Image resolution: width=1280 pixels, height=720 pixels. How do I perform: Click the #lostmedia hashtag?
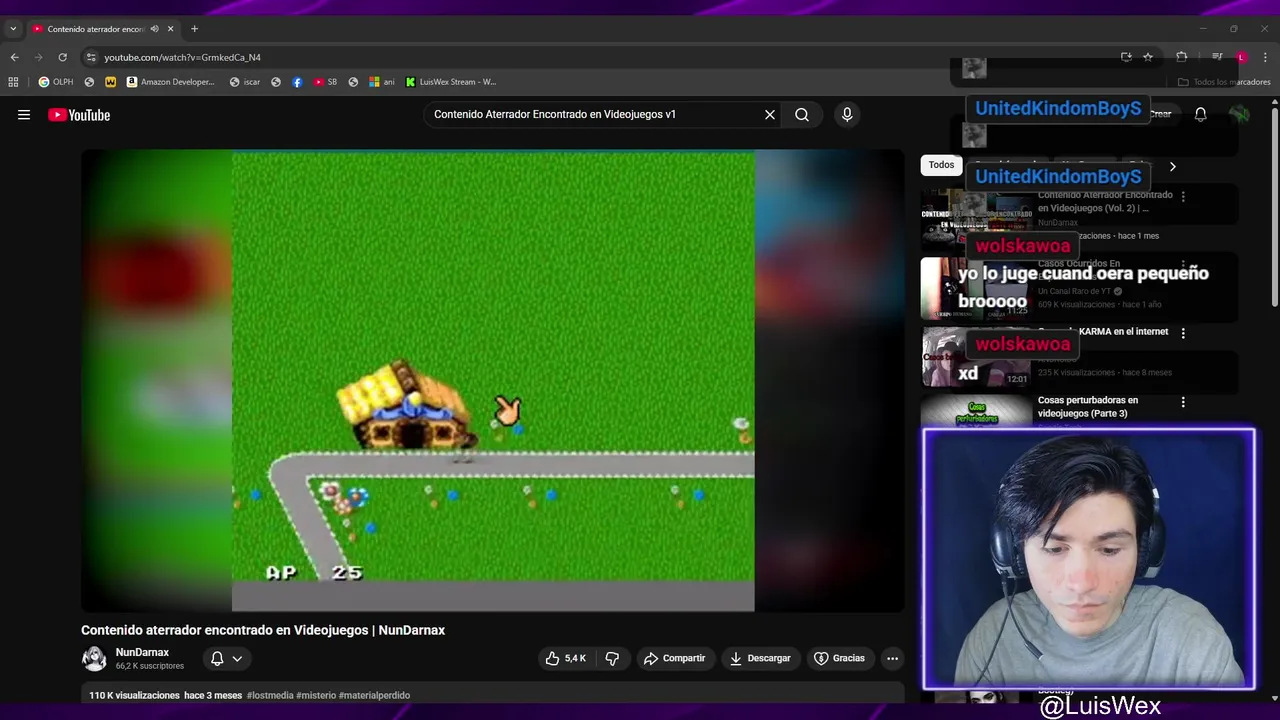tap(270, 695)
